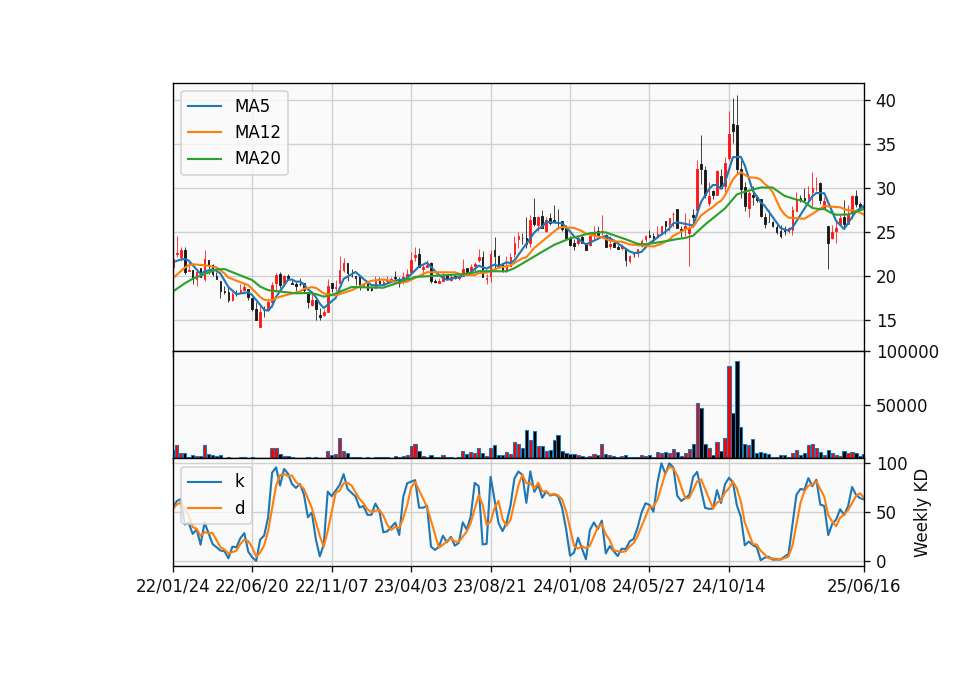The width and height of the screenshot is (960, 690).
Task: Click the volume axis value 100000
Action: (907, 352)
